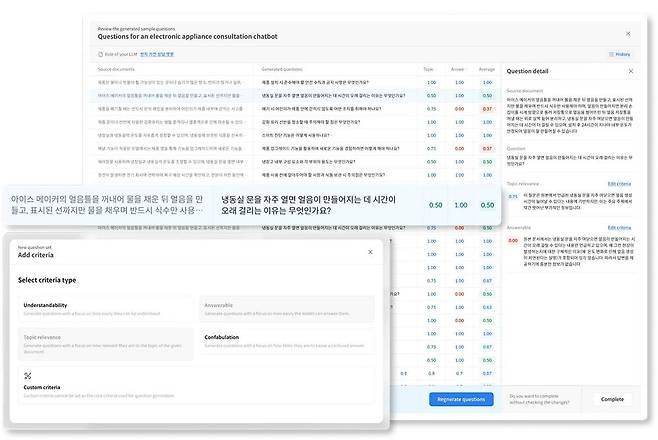Image resolution: width=658 pixels, height=440 pixels.
Task: Click the Generated questions column header
Action: pos(282,69)
